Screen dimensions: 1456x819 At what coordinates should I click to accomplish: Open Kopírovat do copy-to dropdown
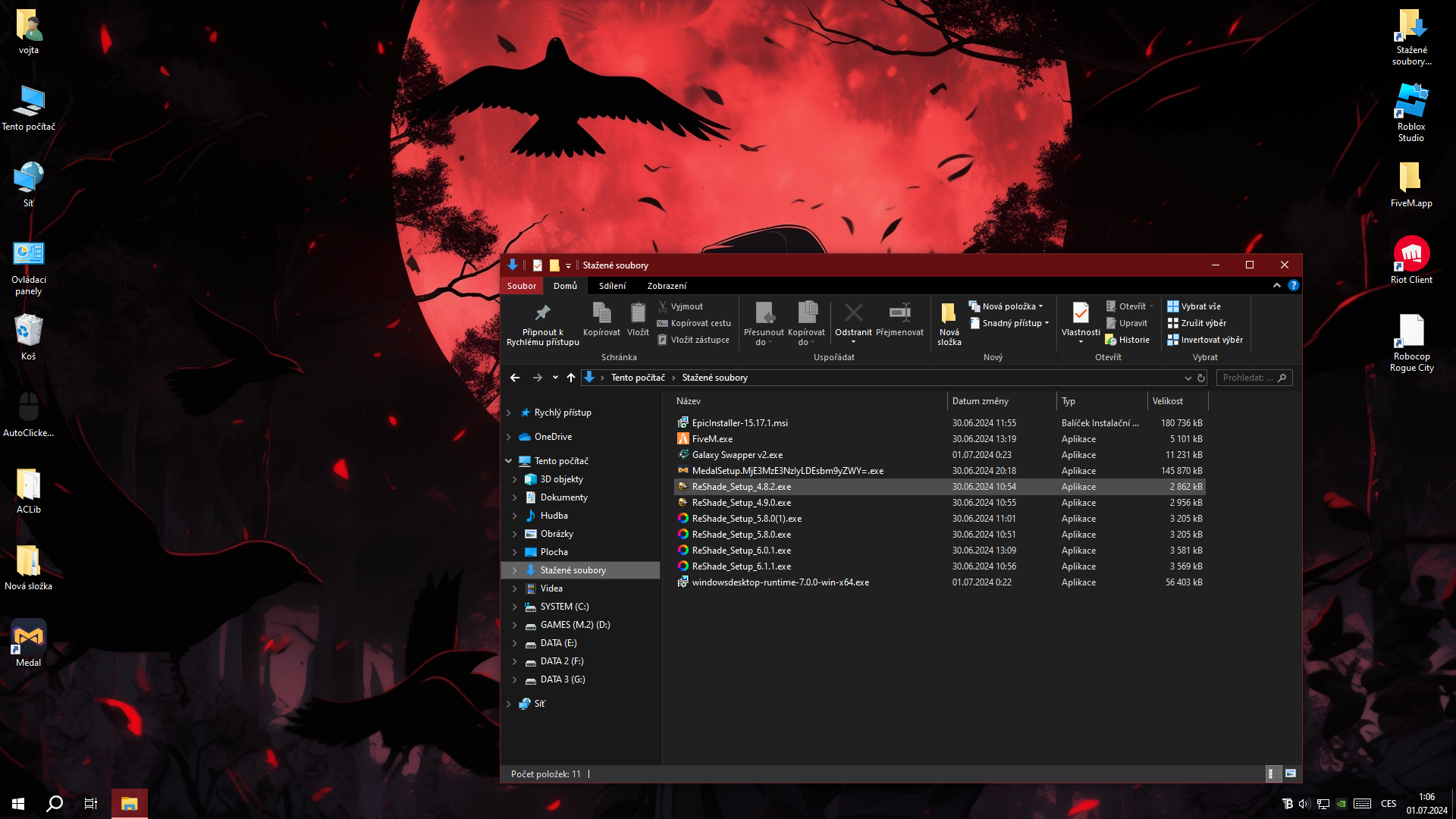click(806, 324)
